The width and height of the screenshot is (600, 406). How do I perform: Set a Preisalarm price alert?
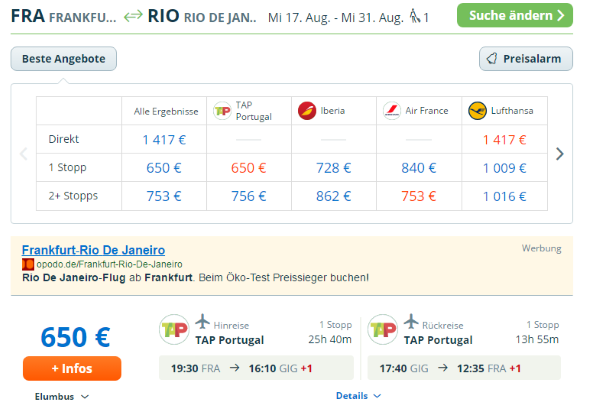pos(526,59)
